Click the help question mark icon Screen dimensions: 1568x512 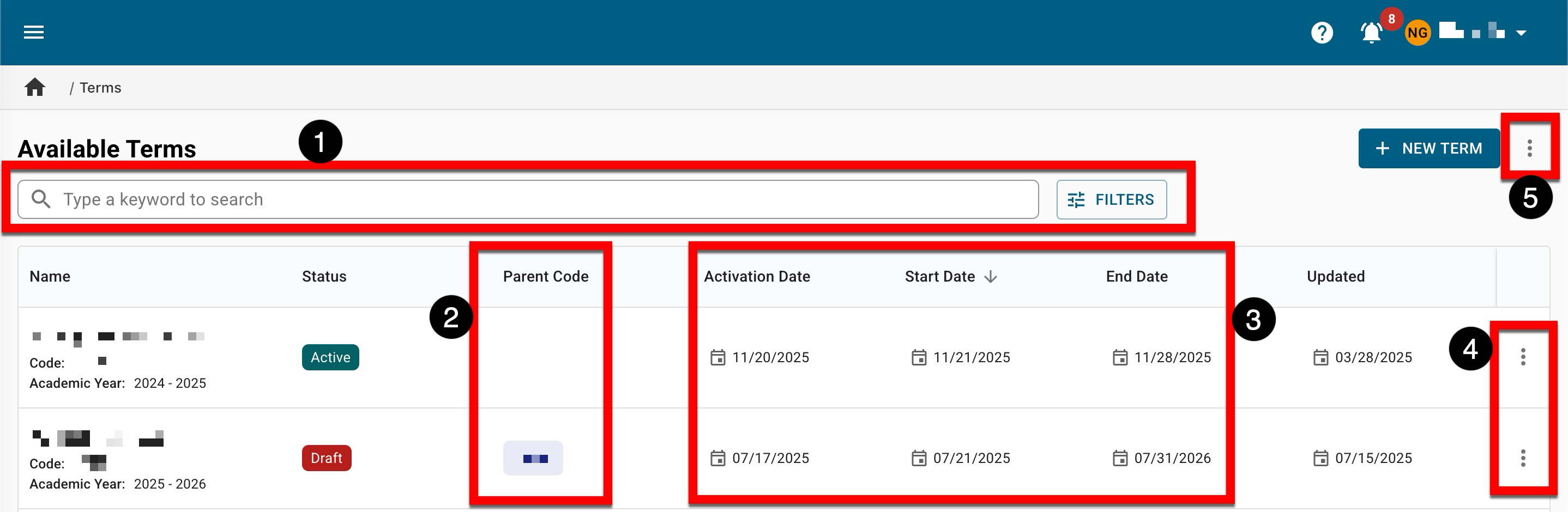1322,33
